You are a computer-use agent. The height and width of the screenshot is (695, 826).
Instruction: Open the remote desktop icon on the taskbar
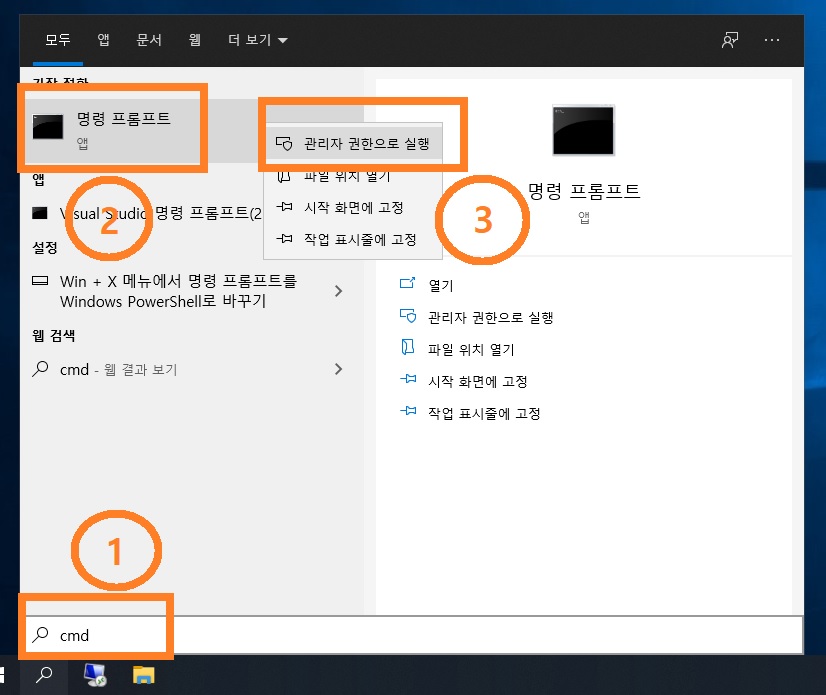[x=95, y=675]
